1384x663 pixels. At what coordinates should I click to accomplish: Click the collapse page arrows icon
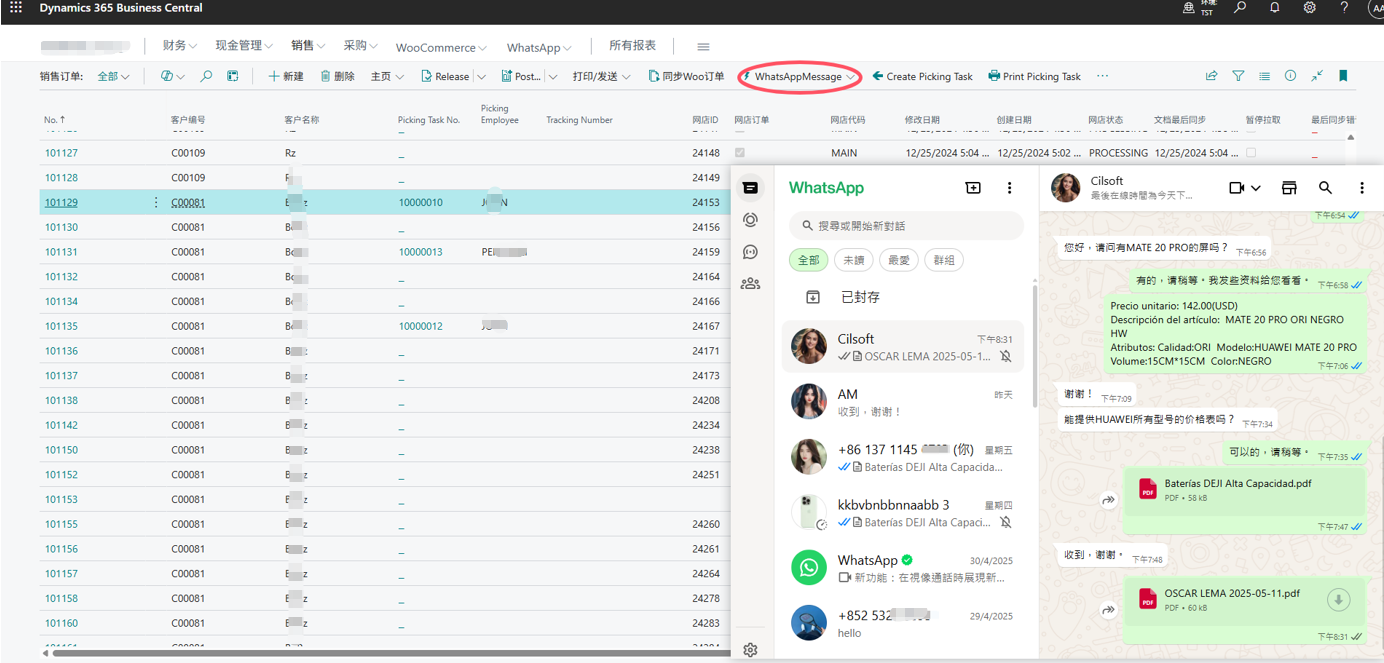pyautogui.click(x=1317, y=76)
